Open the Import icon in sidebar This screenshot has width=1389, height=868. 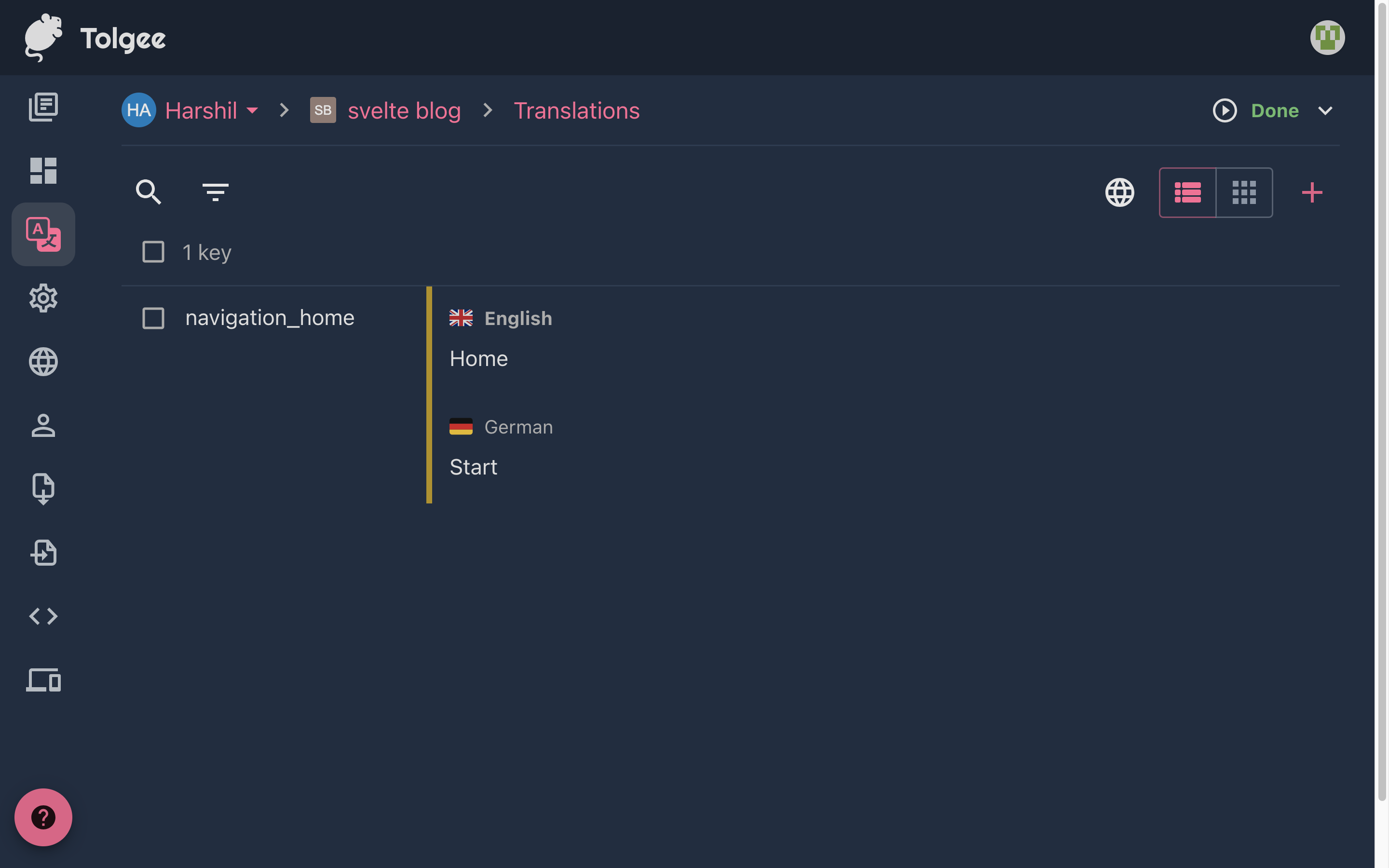43,553
